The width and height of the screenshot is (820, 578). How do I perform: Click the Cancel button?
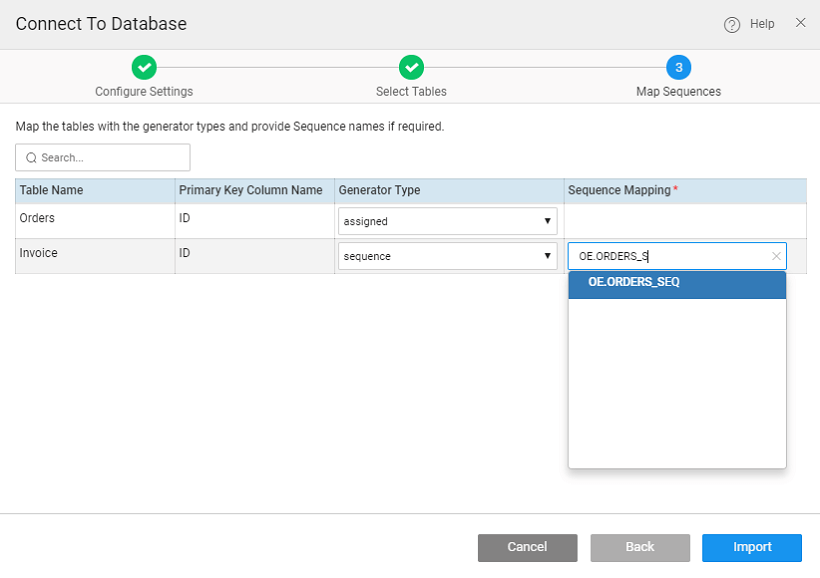tap(527, 547)
